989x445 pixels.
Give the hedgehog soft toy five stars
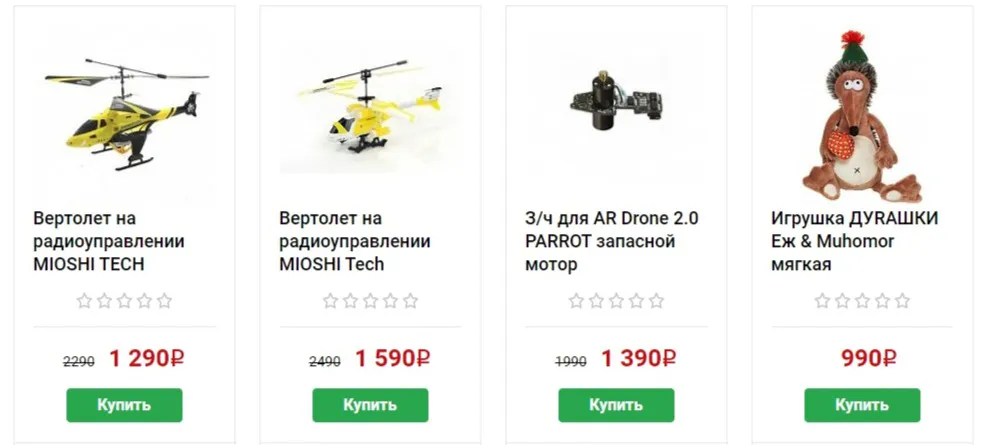(903, 301)
